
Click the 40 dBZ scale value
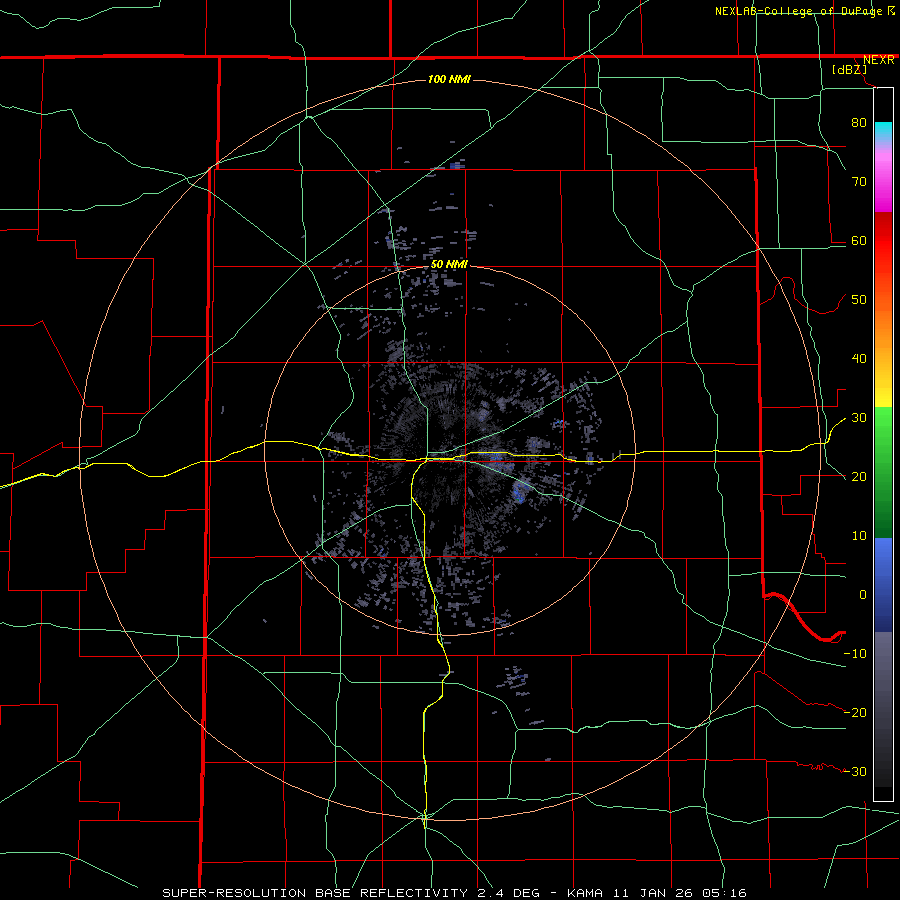coord(859,358)
